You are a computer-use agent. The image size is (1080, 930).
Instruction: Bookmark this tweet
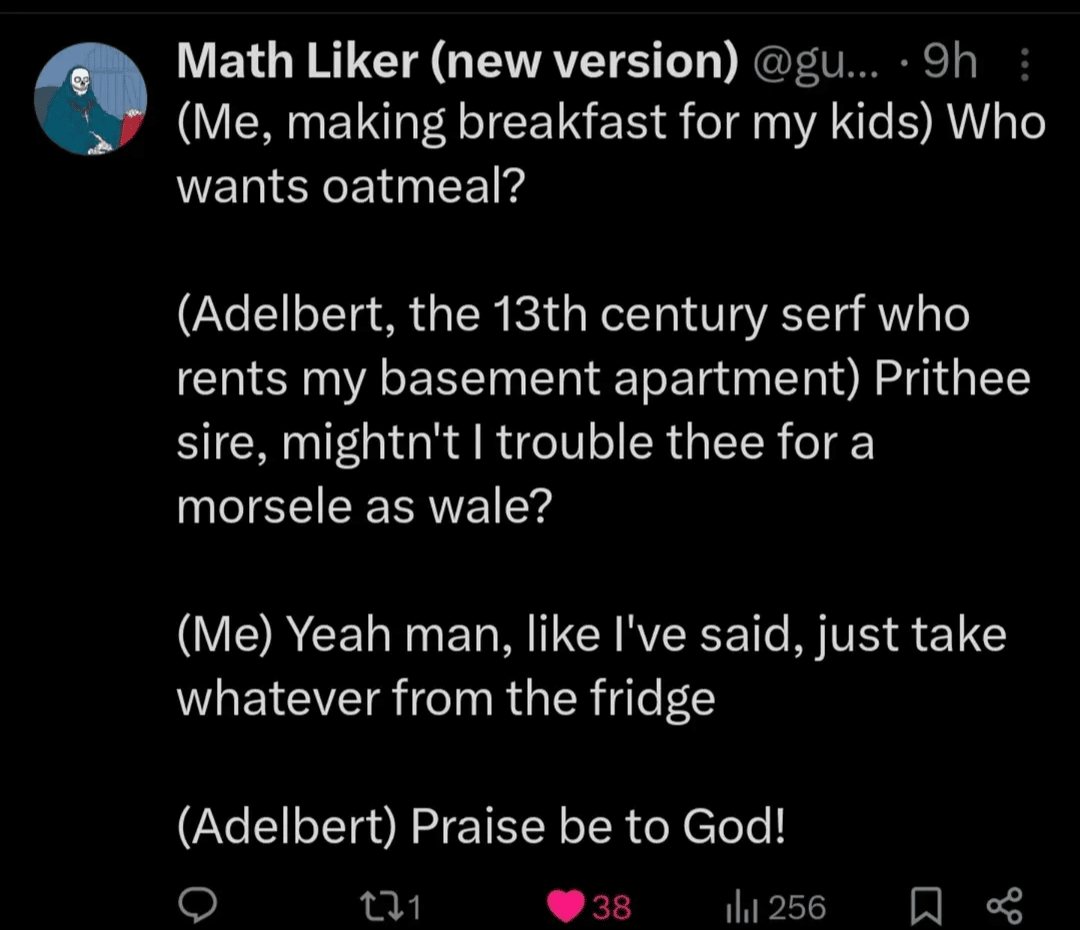pos(926,907)
